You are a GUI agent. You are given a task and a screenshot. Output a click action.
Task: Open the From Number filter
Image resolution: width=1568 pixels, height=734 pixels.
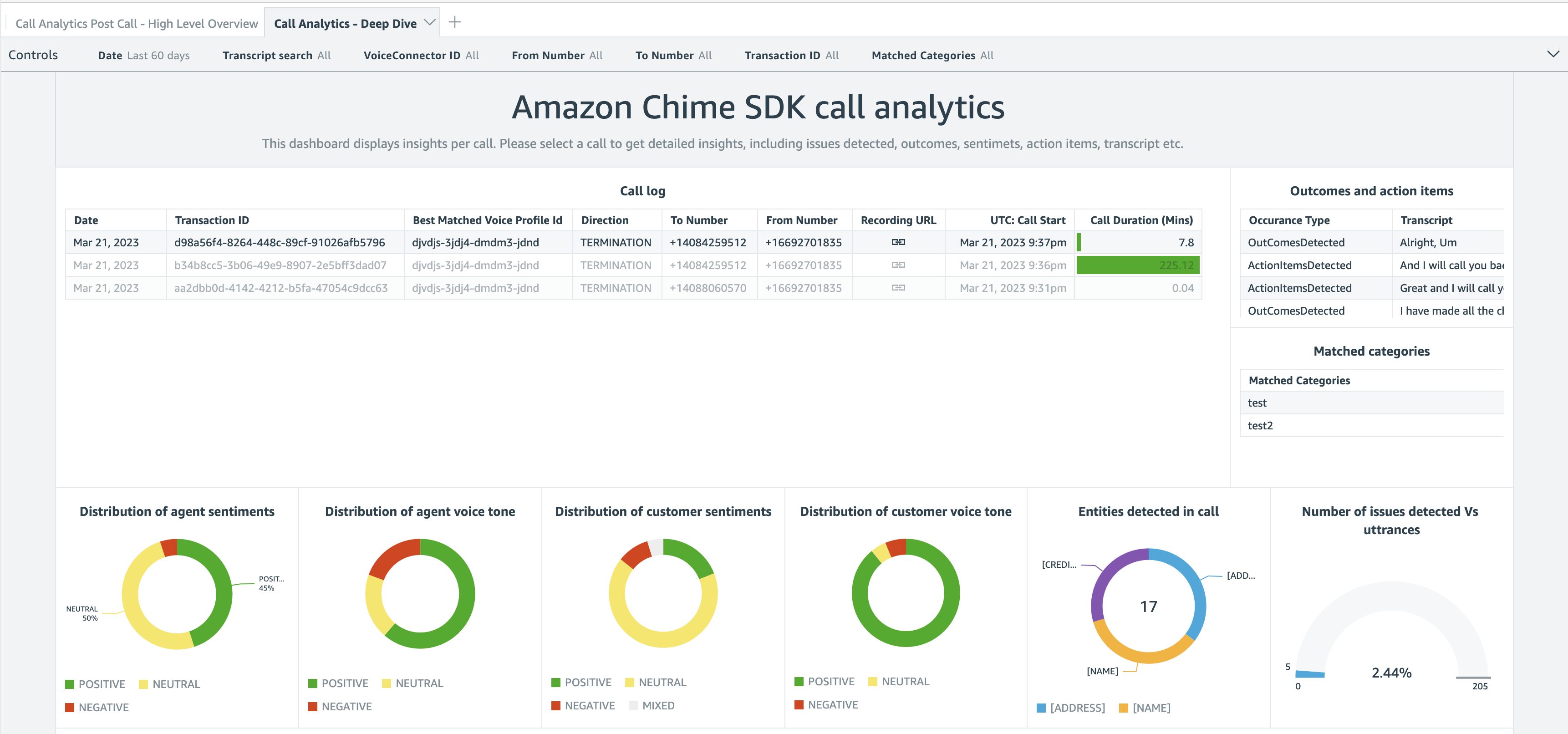[556, 55]
